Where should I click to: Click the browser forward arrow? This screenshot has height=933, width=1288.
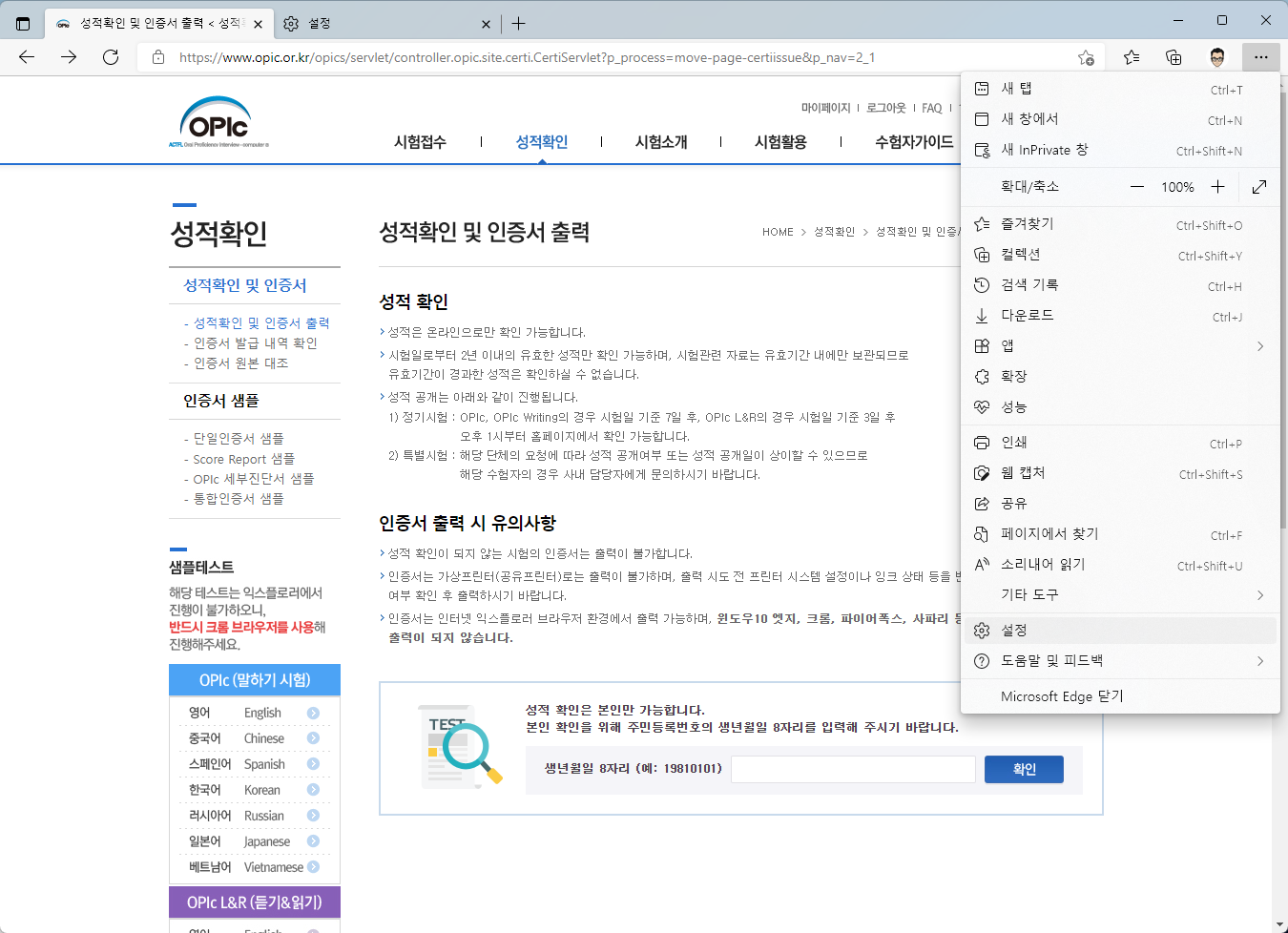coord(69,57)
